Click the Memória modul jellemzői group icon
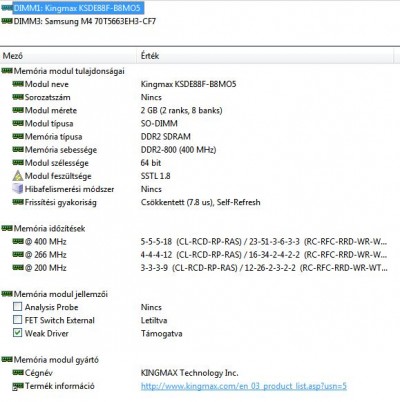 (7, 294)
